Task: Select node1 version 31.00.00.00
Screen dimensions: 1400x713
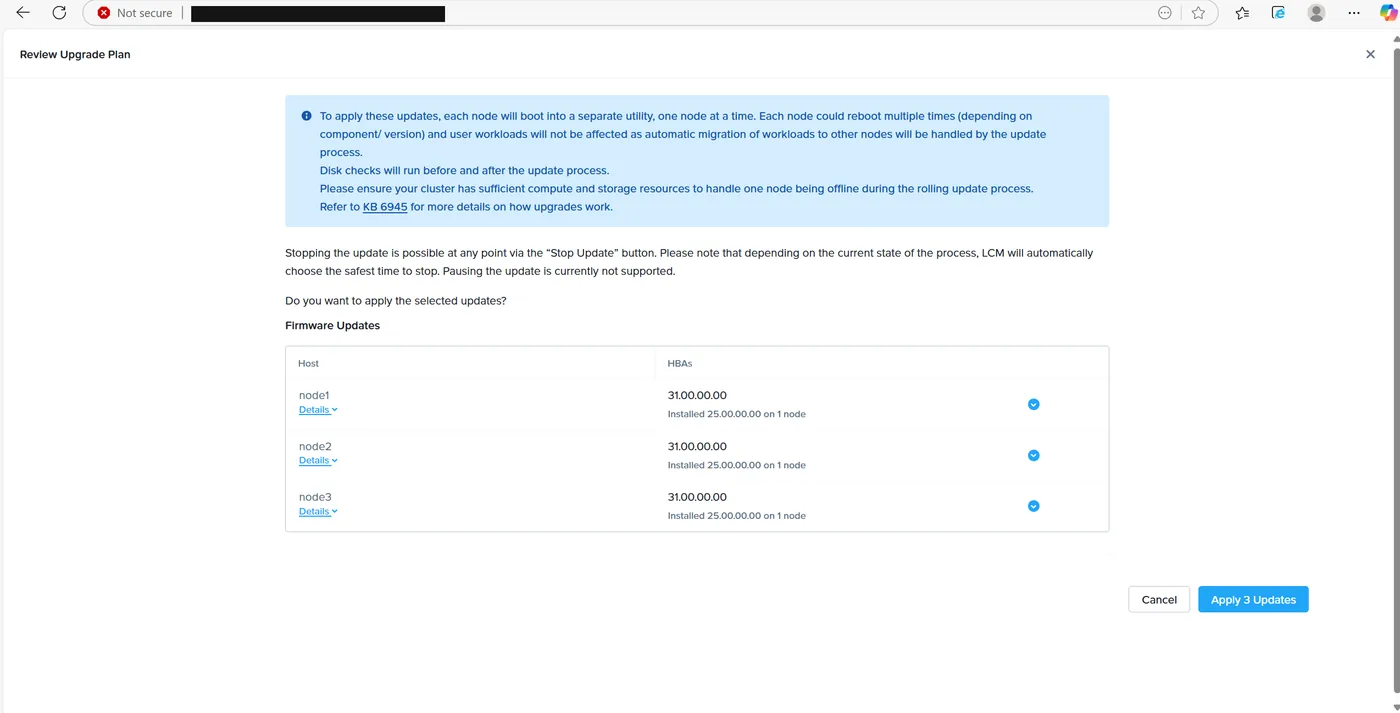Action: pos(697,395)
